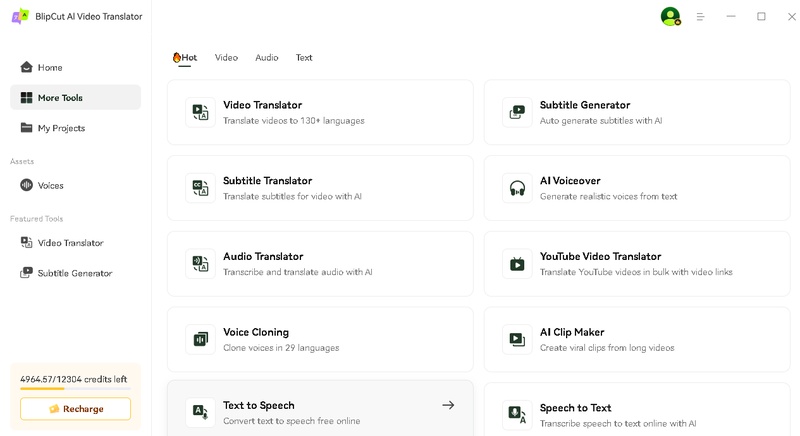Click the AI Voiceover headphones icon
This screenshot has height=436, width=800.
point(517,188)
